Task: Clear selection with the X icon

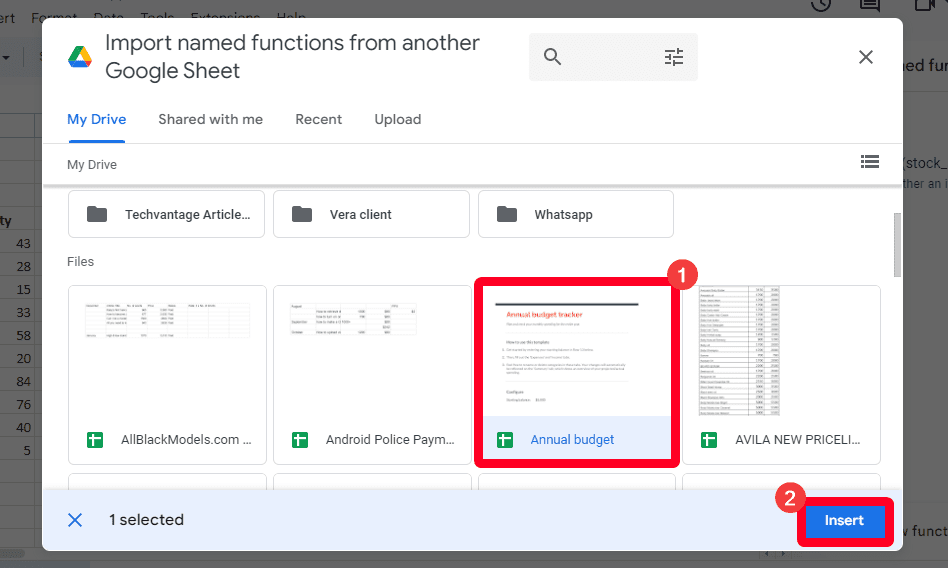Action: tap(75, 520)
